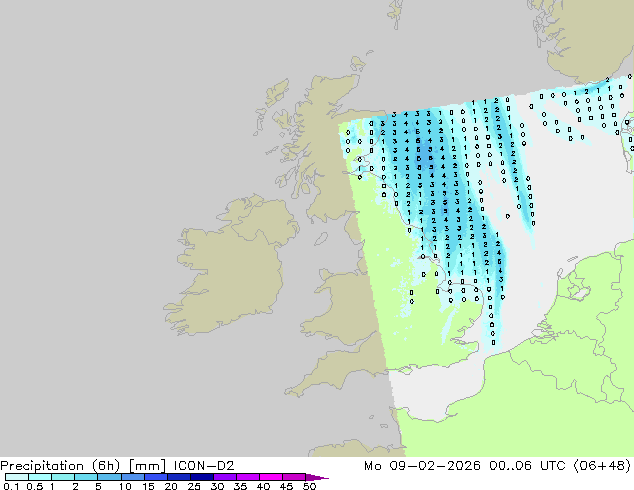
Task: Click the 'Precipitation (6h)' title text
Action: (60, 466)
